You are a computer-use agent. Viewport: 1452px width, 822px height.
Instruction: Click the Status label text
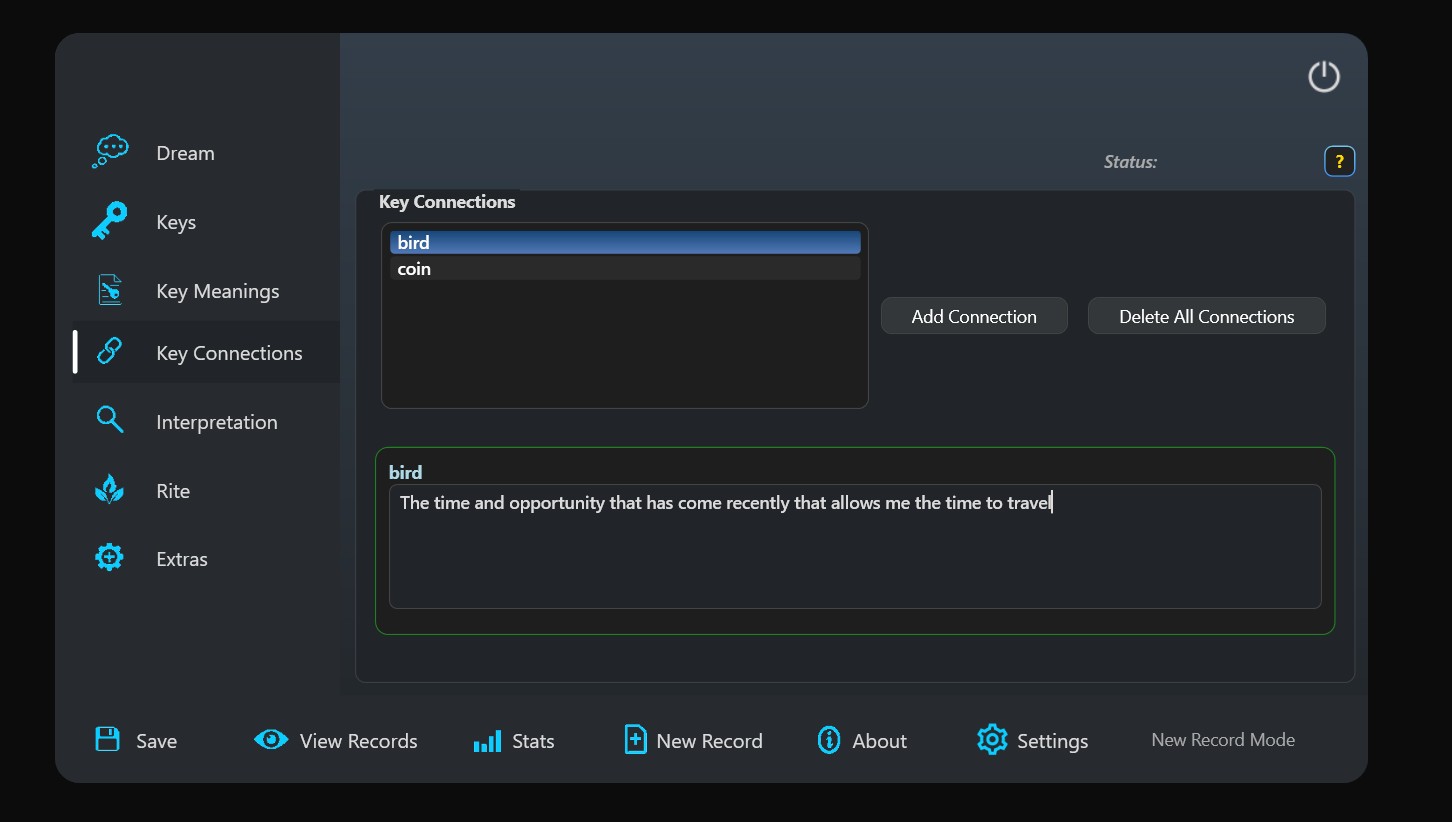[1130, 161]
